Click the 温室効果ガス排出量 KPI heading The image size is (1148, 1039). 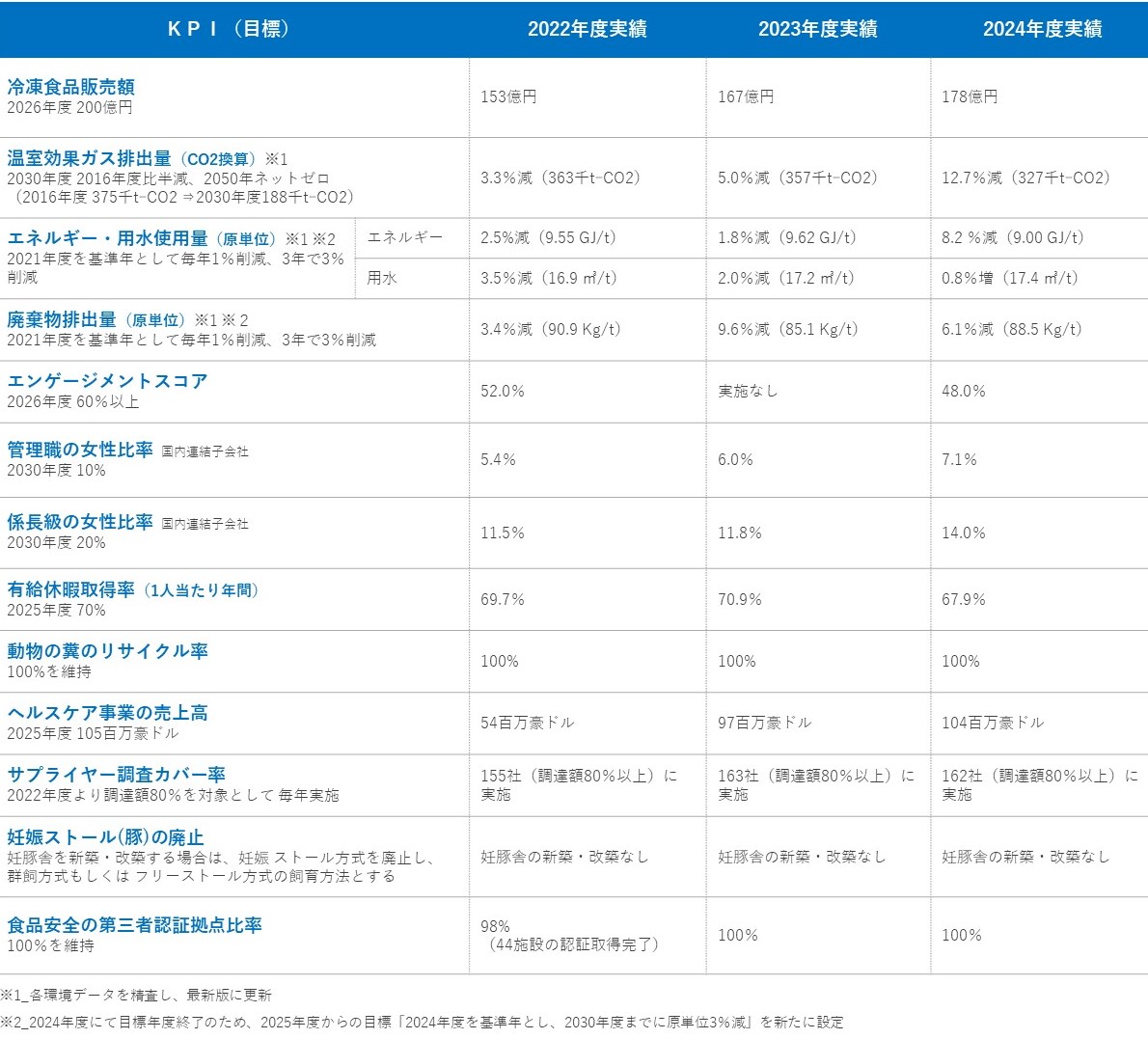[89, 158]
